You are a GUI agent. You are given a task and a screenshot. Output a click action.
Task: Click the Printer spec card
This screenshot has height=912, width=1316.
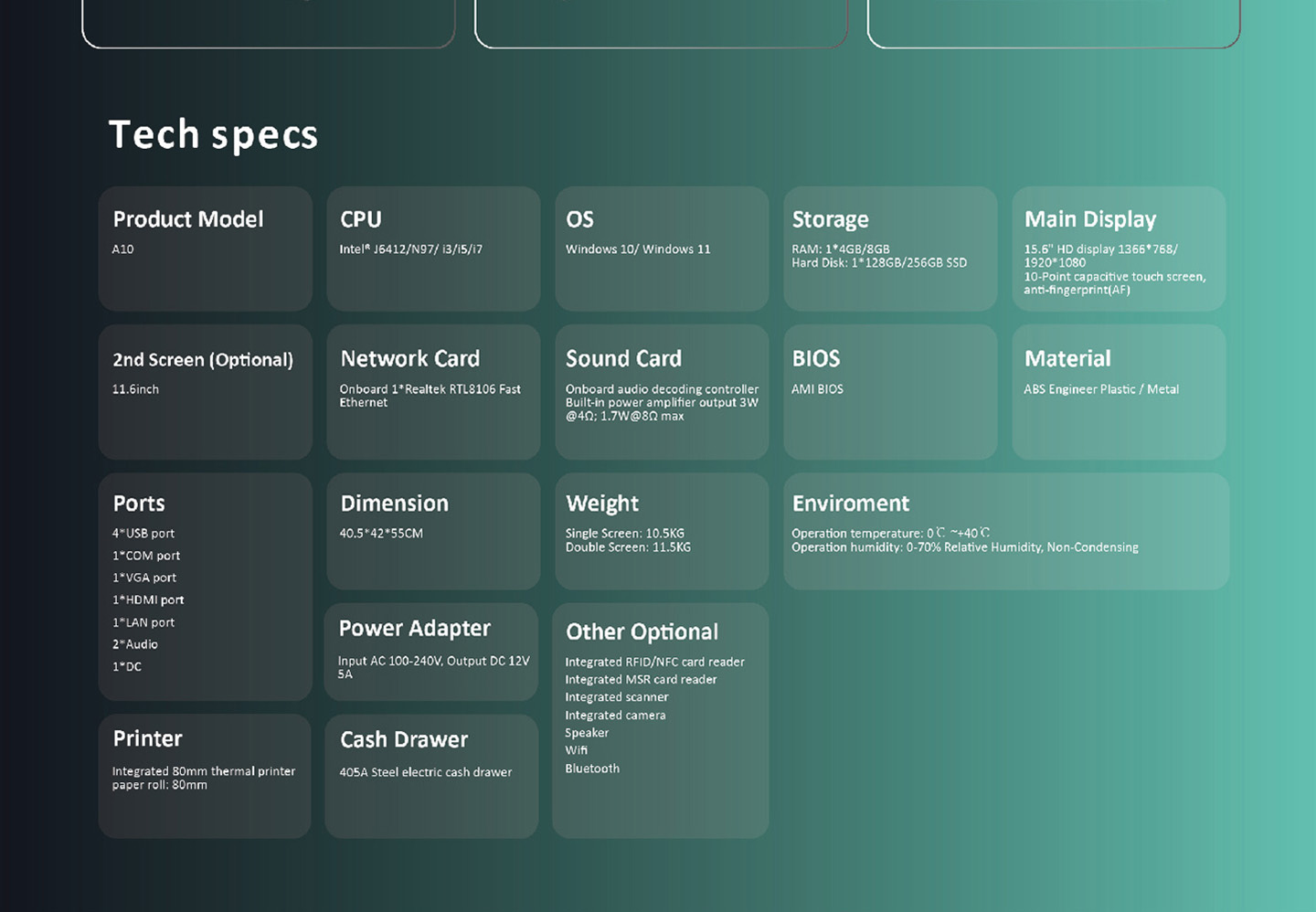pos(205,776)
